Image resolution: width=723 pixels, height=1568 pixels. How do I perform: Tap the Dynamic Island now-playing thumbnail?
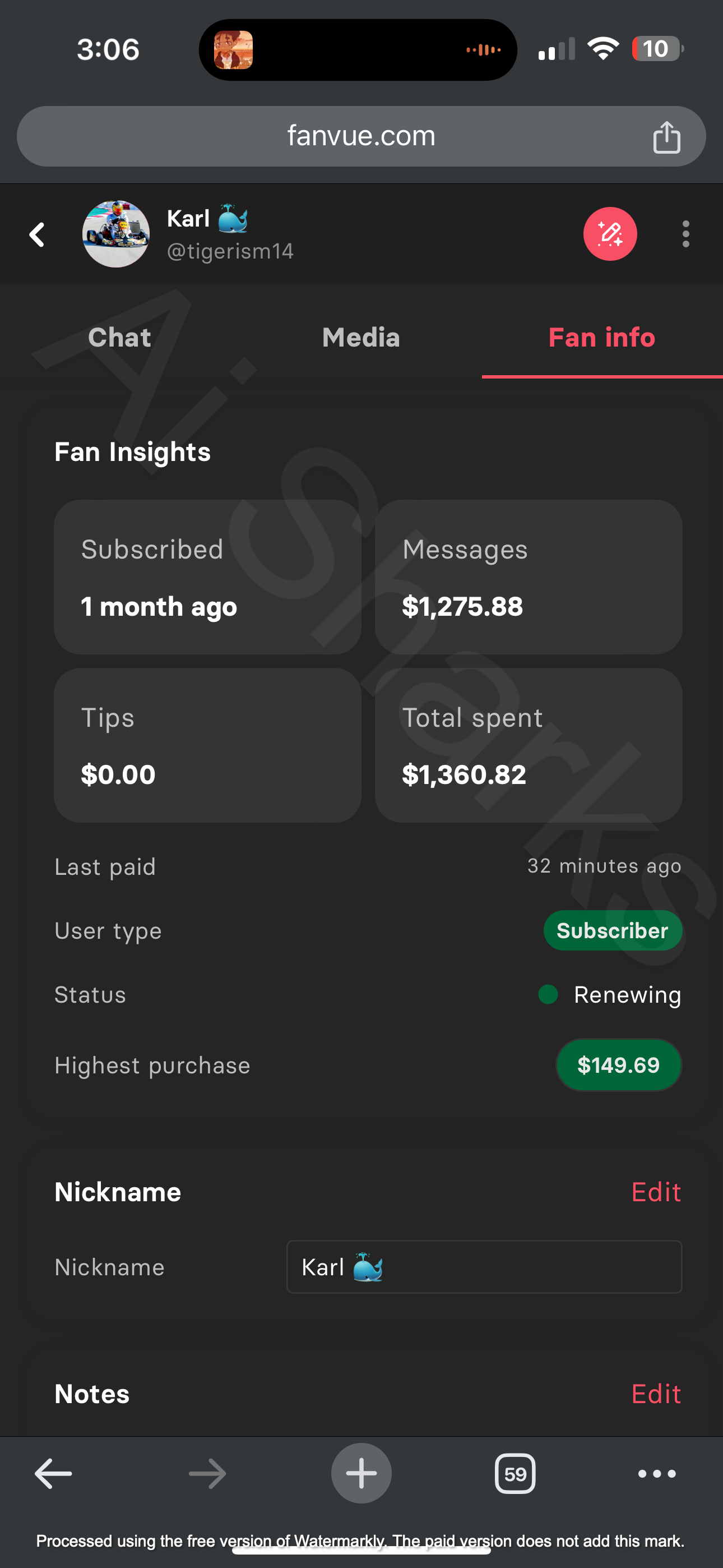[x=233, y=50]
